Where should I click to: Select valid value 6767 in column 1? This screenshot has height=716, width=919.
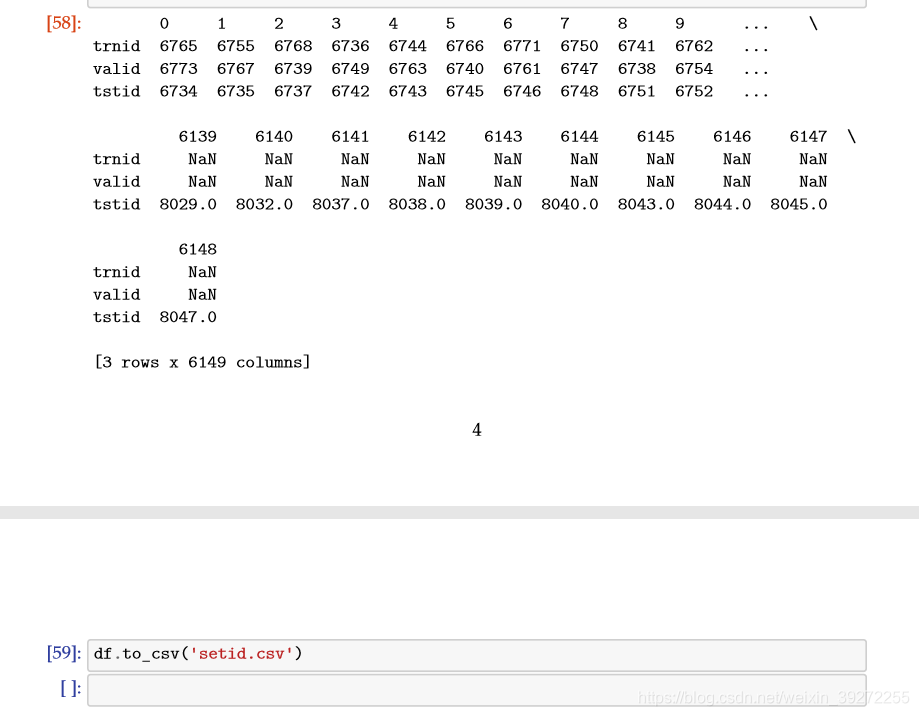coord(236,69)
